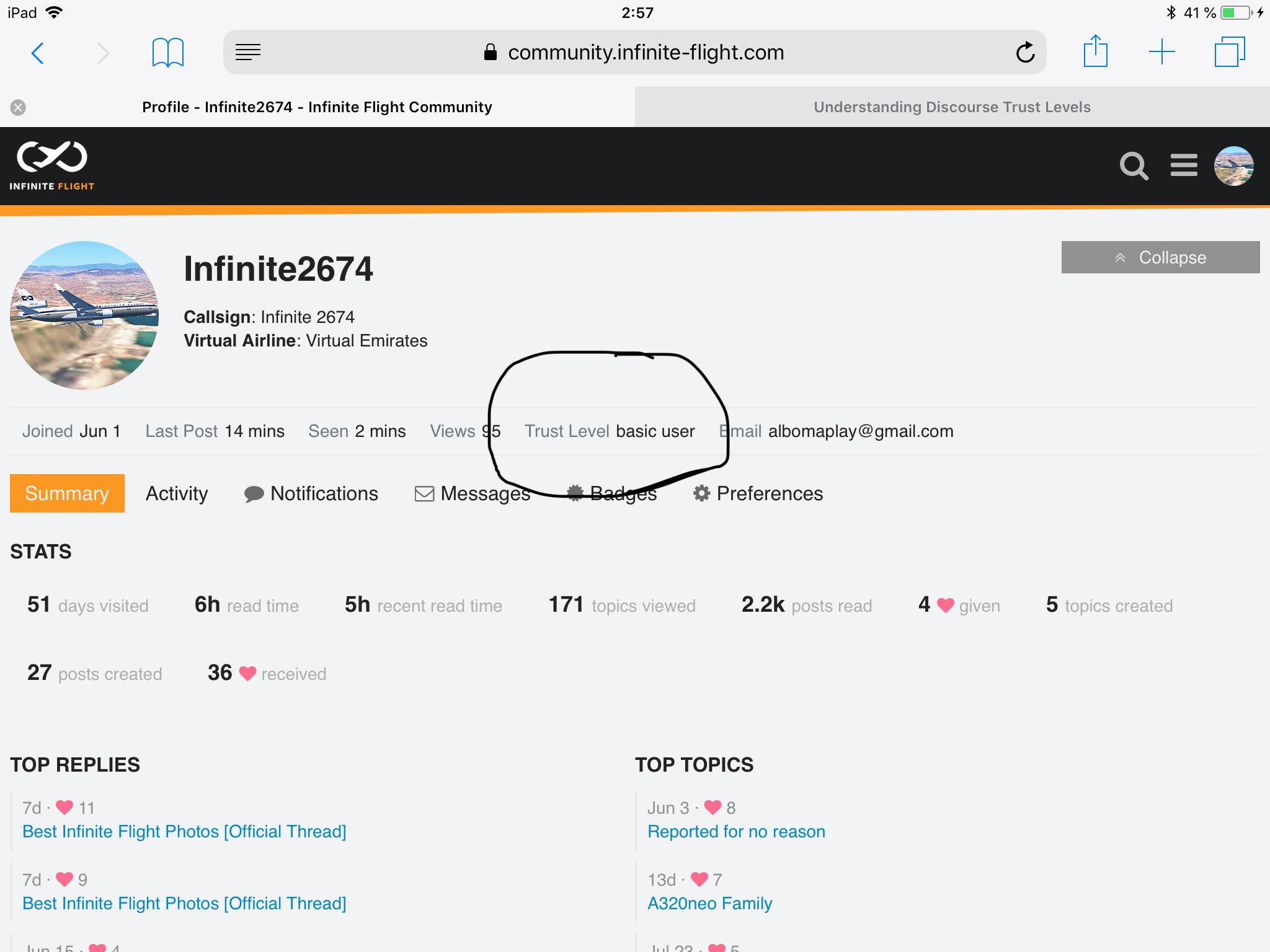Open the A320neo Family topic link
This screenshot has width=1270, height=952.
click(x=709, y=904)
